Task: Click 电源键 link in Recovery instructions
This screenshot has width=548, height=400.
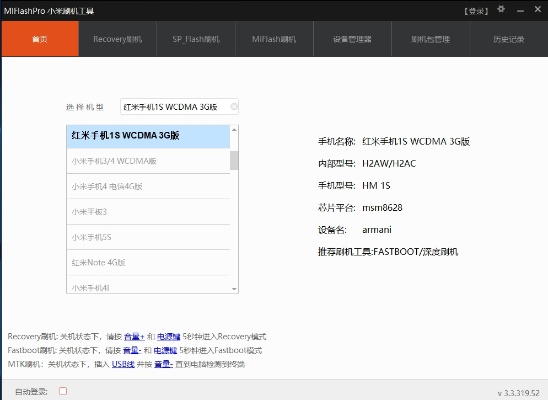Action: [168, 336]
